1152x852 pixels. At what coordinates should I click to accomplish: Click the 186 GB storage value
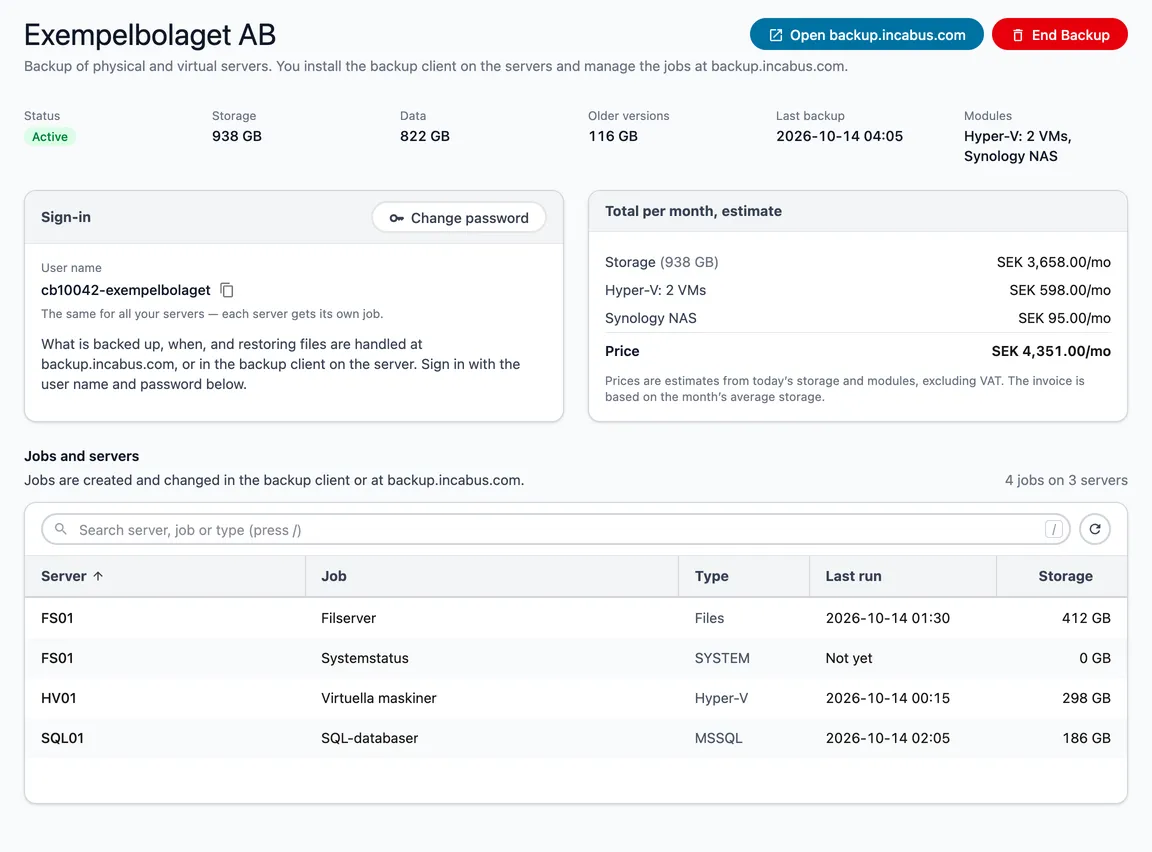pyautogui.click(x=1086, y=737)
